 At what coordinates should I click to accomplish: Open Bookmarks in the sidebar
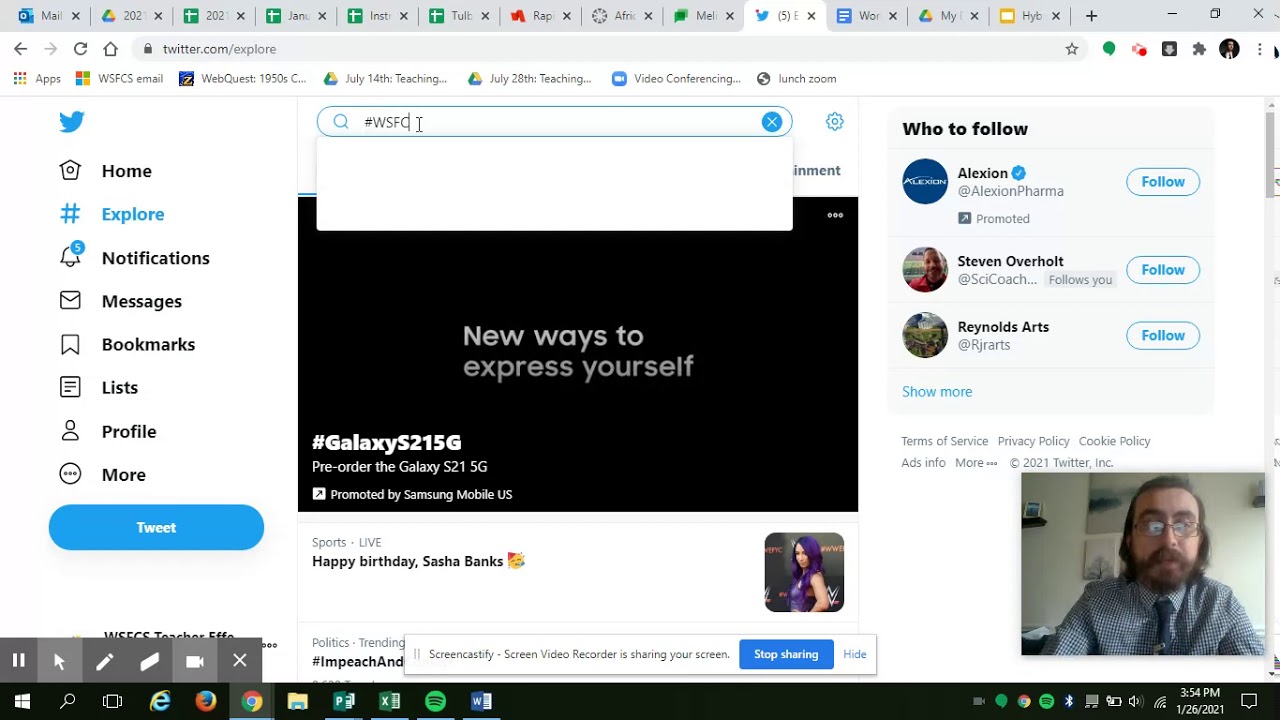click(x=127, y=344)
